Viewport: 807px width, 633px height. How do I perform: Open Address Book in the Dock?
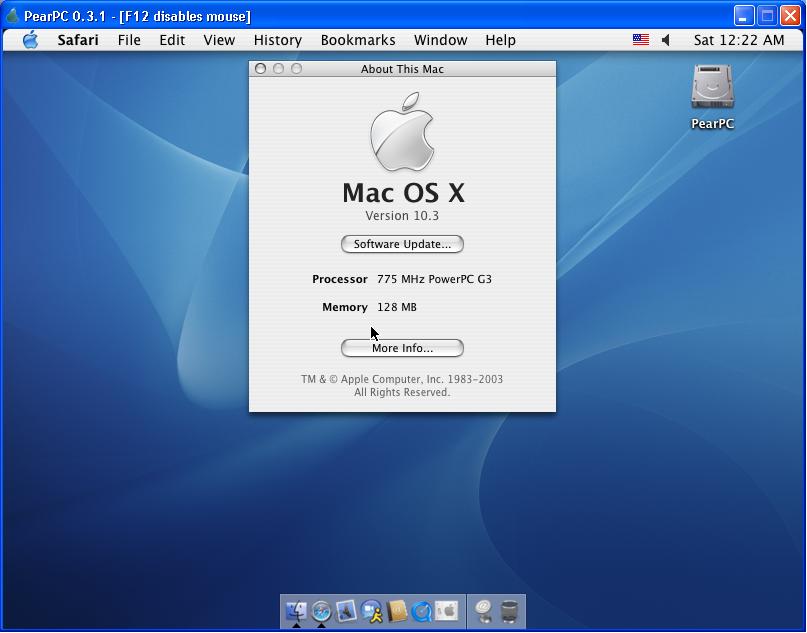tap(397, 610)
